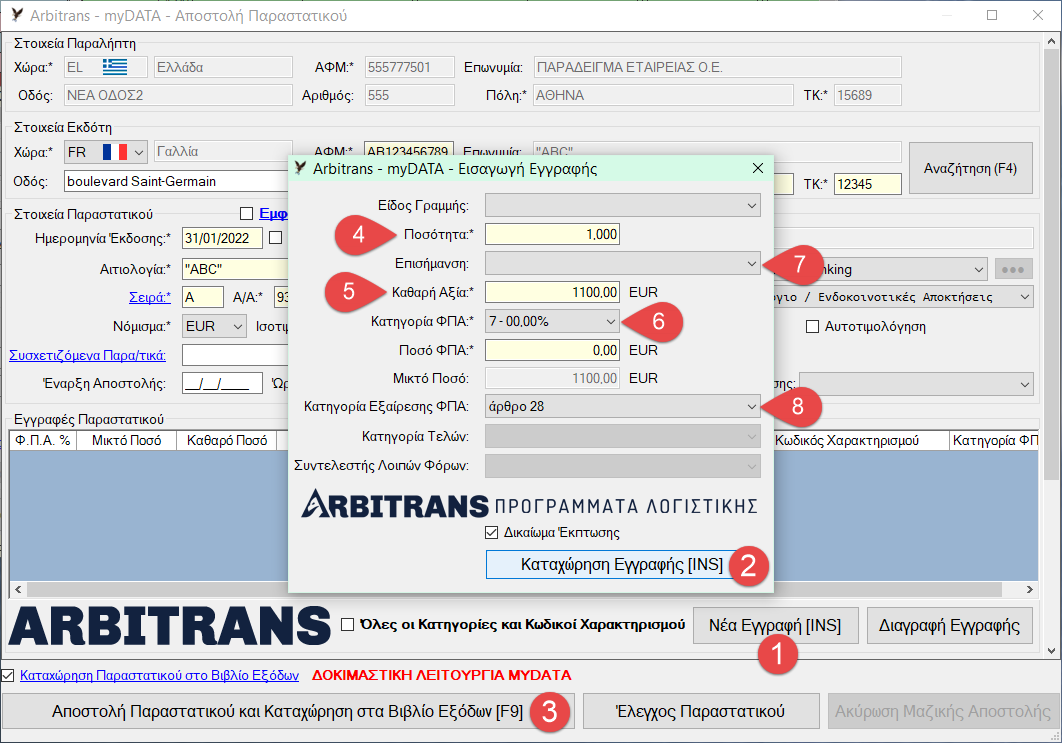
Task: Click the grid horizontal scrollbar left arrow
Action: [18, 589]
